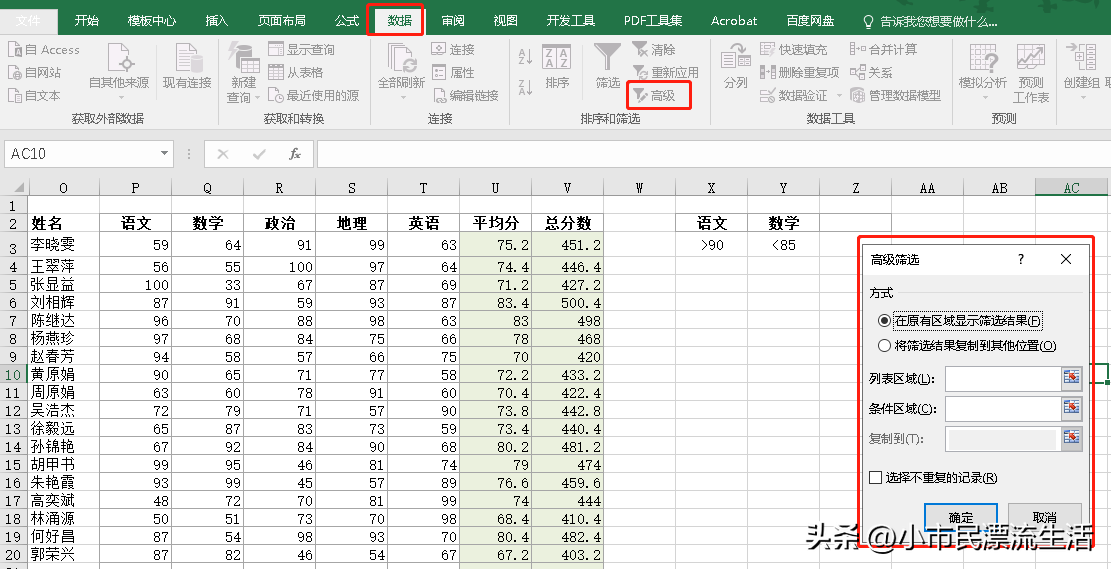
Task: Open the 排序 sort dialog
Action: click(557, 67)
